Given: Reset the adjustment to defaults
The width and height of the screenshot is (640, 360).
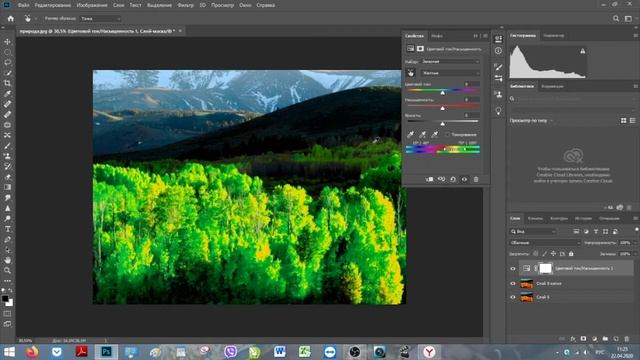Looking at the screenshot, I should point(453,179).
